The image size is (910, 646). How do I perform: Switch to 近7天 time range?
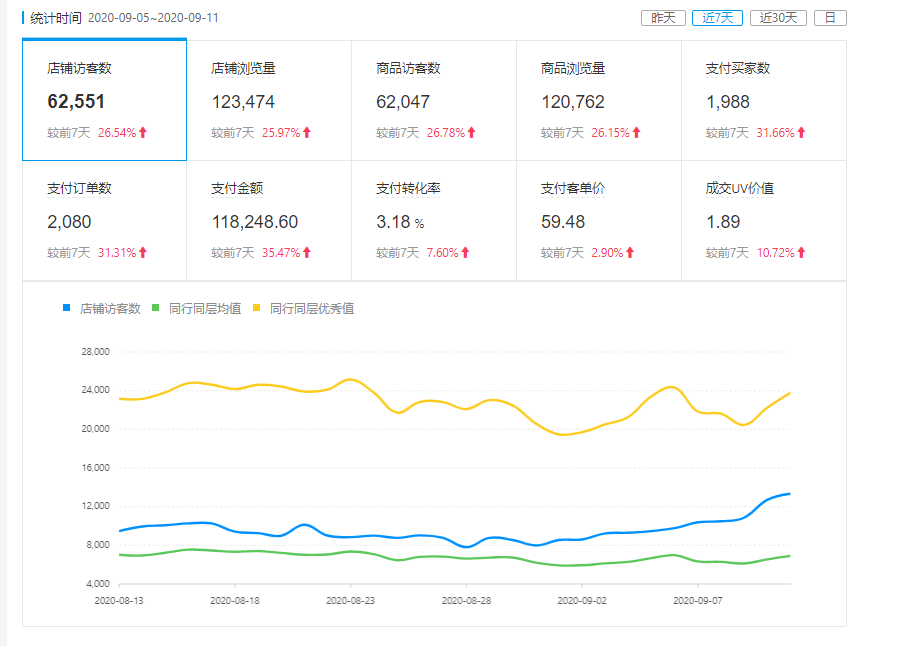click(x=717, y=18)
